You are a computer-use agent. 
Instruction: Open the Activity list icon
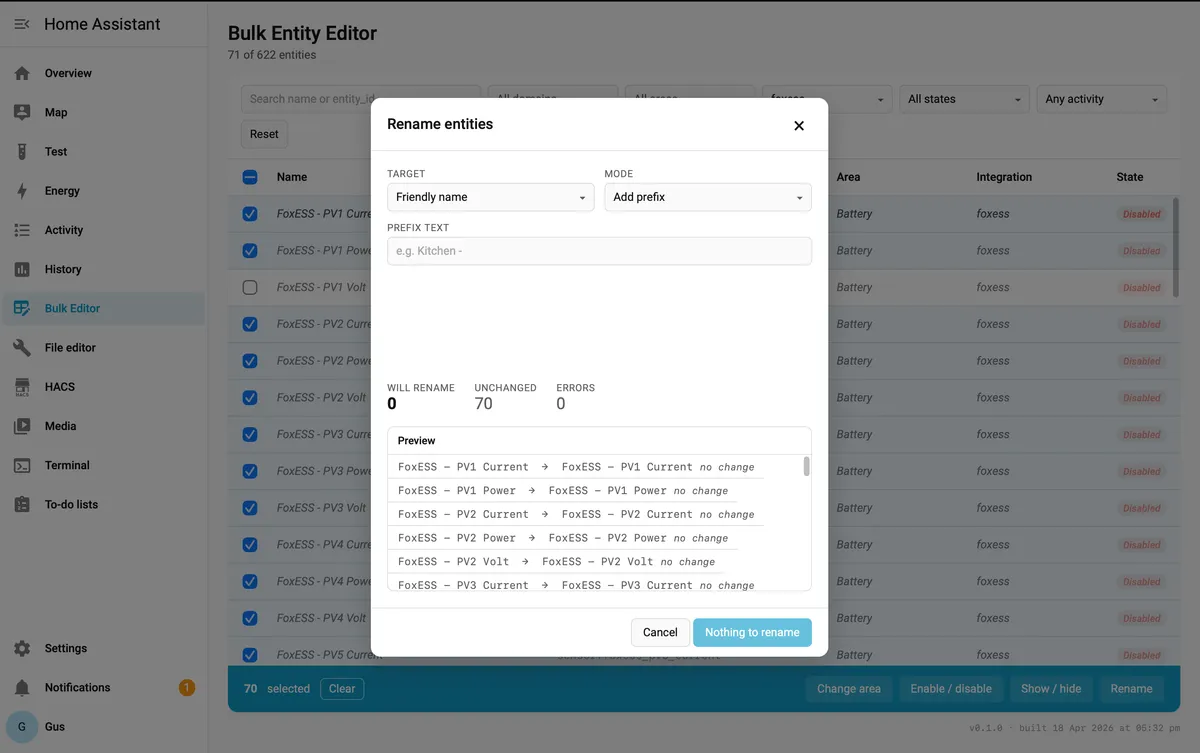22,230
